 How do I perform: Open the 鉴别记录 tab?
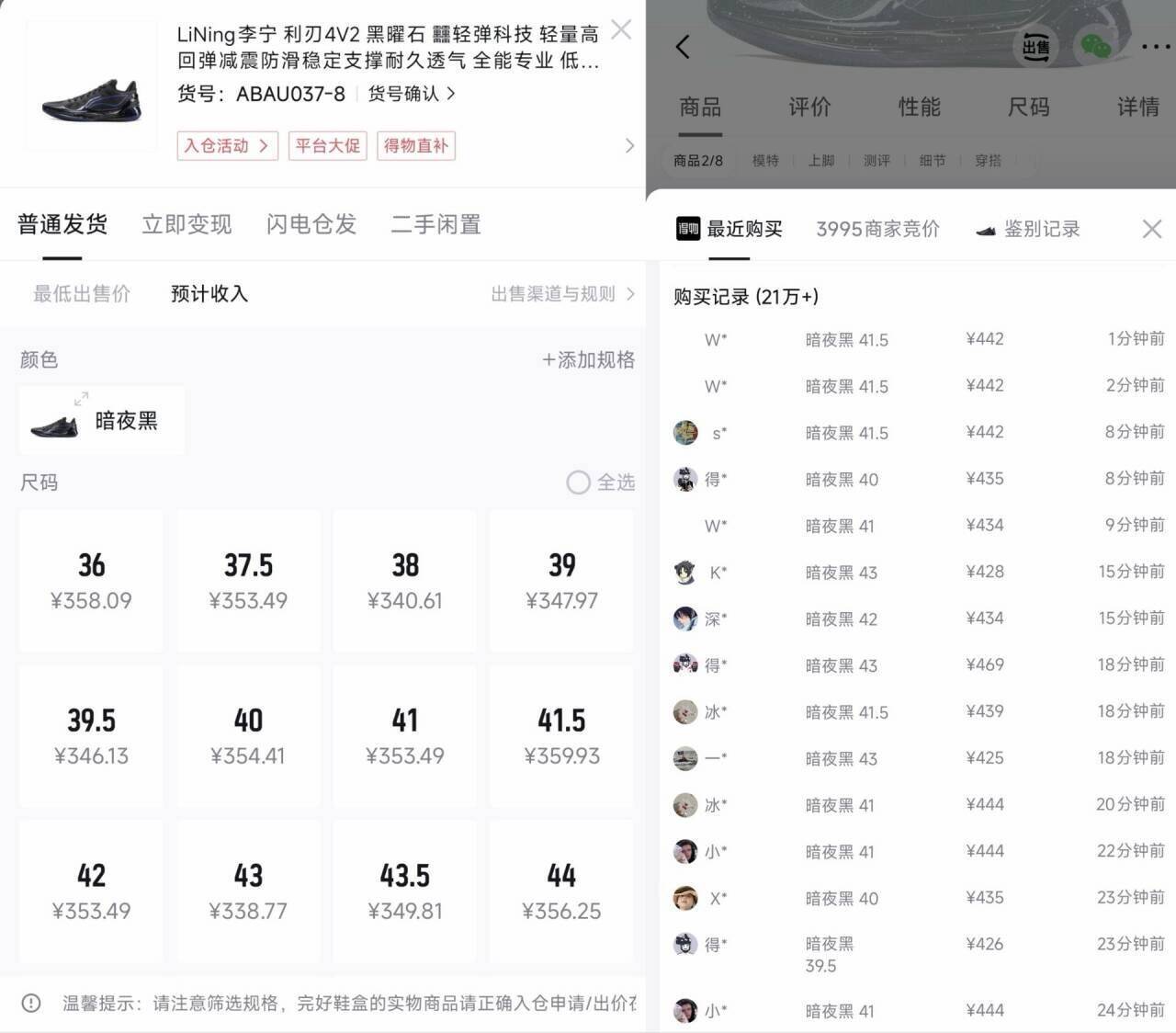pyautogui.click(x=1028, y=230)
